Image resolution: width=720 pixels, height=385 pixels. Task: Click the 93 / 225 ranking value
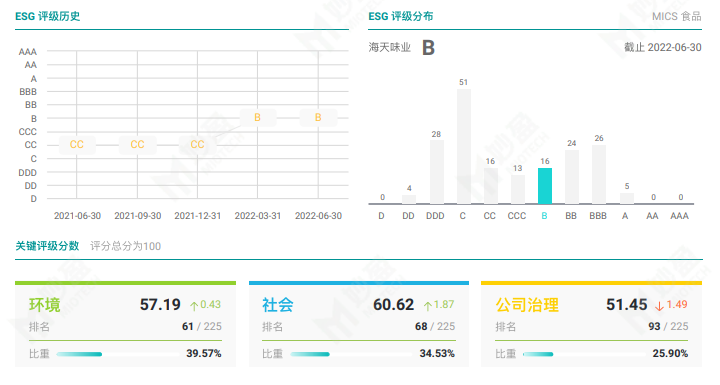point(668,327)
